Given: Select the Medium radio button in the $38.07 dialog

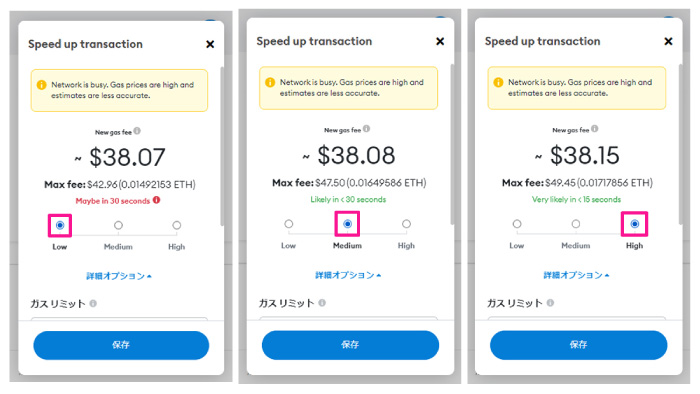Looking at the screenshot, I should tap(118, 225).
